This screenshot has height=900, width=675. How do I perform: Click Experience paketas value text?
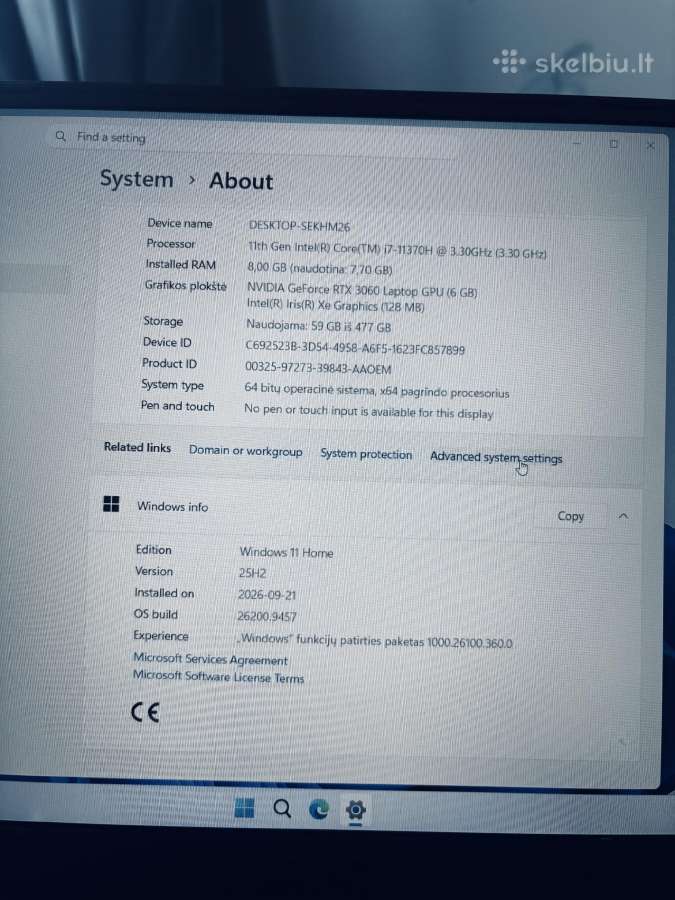coord(374,641)
